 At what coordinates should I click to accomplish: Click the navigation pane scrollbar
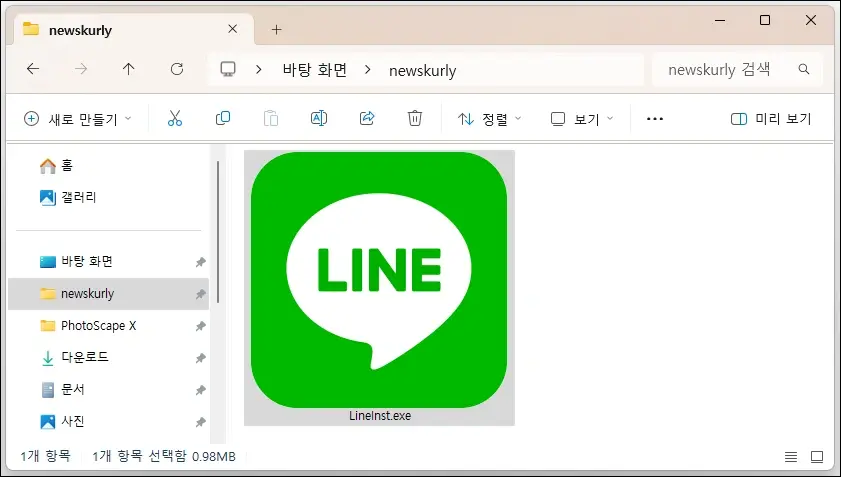218,231
